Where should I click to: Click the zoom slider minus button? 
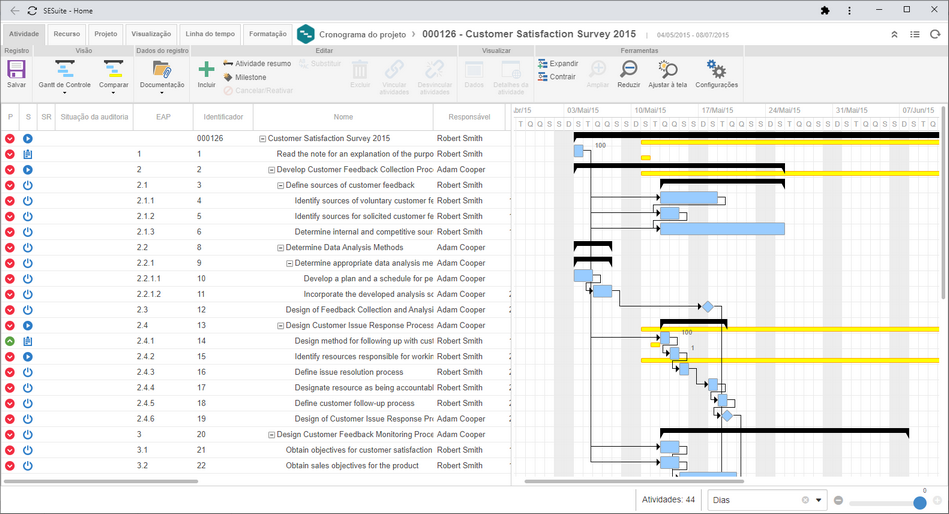838,501
